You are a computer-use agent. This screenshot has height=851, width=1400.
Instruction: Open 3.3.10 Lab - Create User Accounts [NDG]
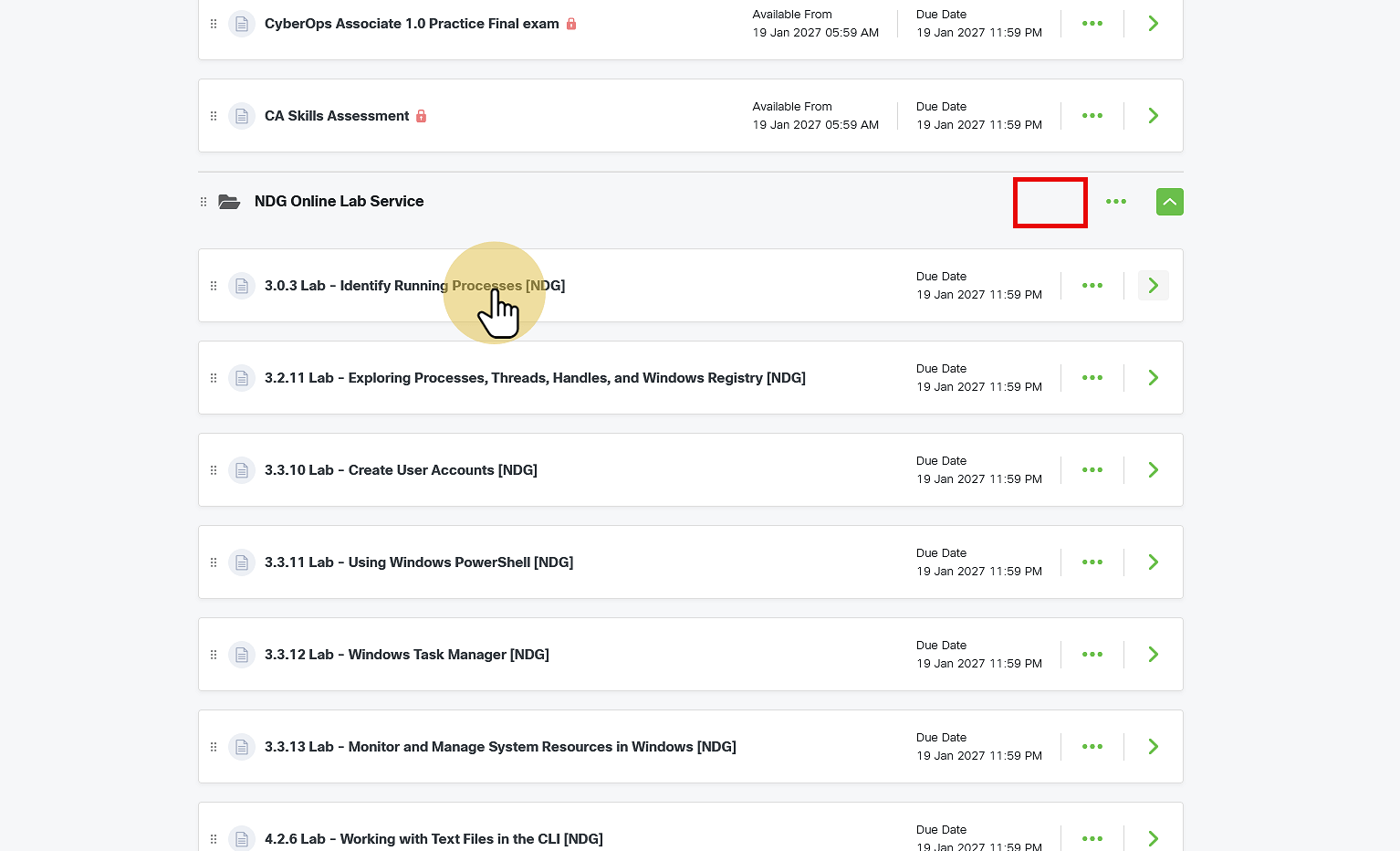(401, 470)
